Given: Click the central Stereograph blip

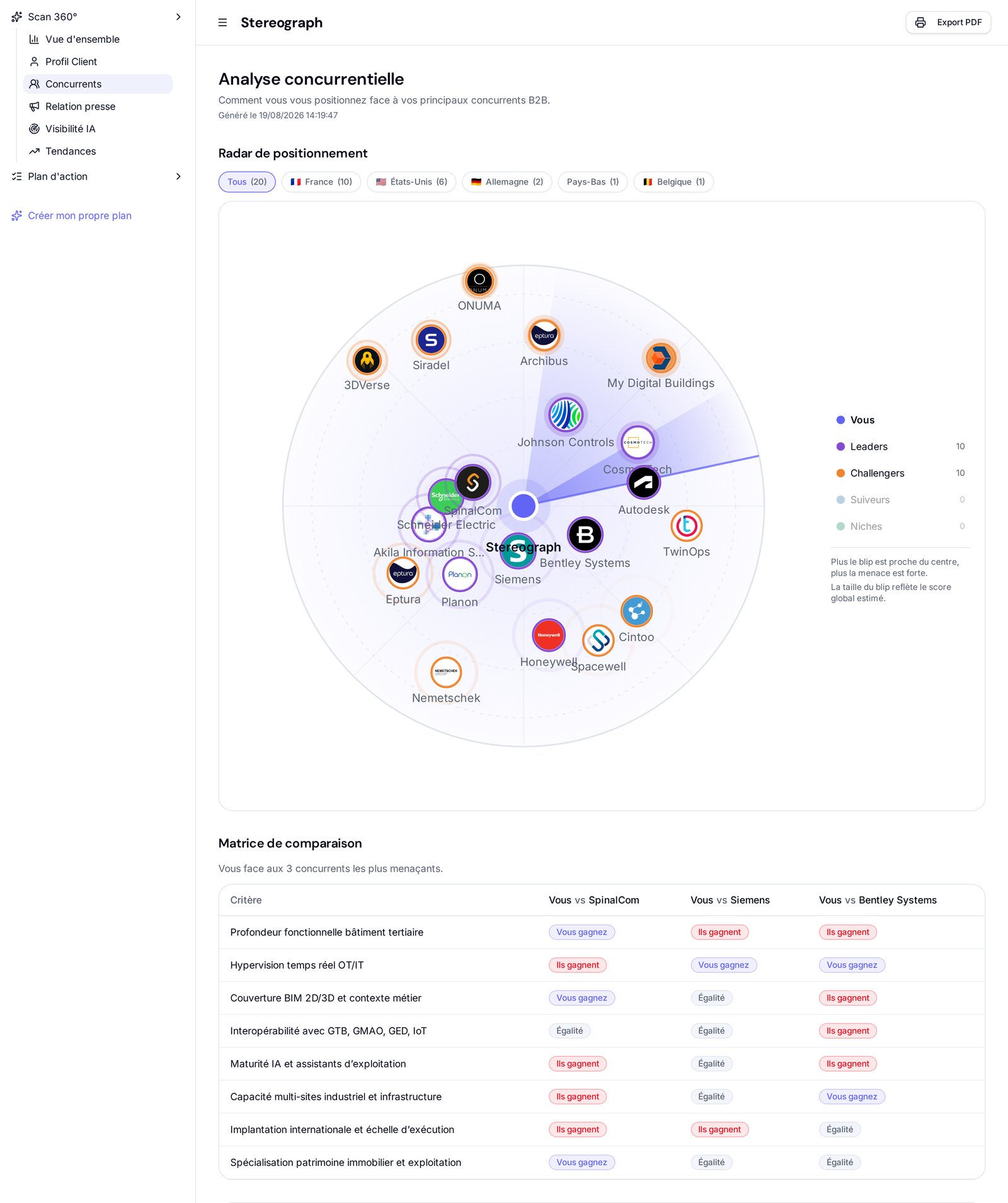Looking at the screenshot, I should point(524,506).
